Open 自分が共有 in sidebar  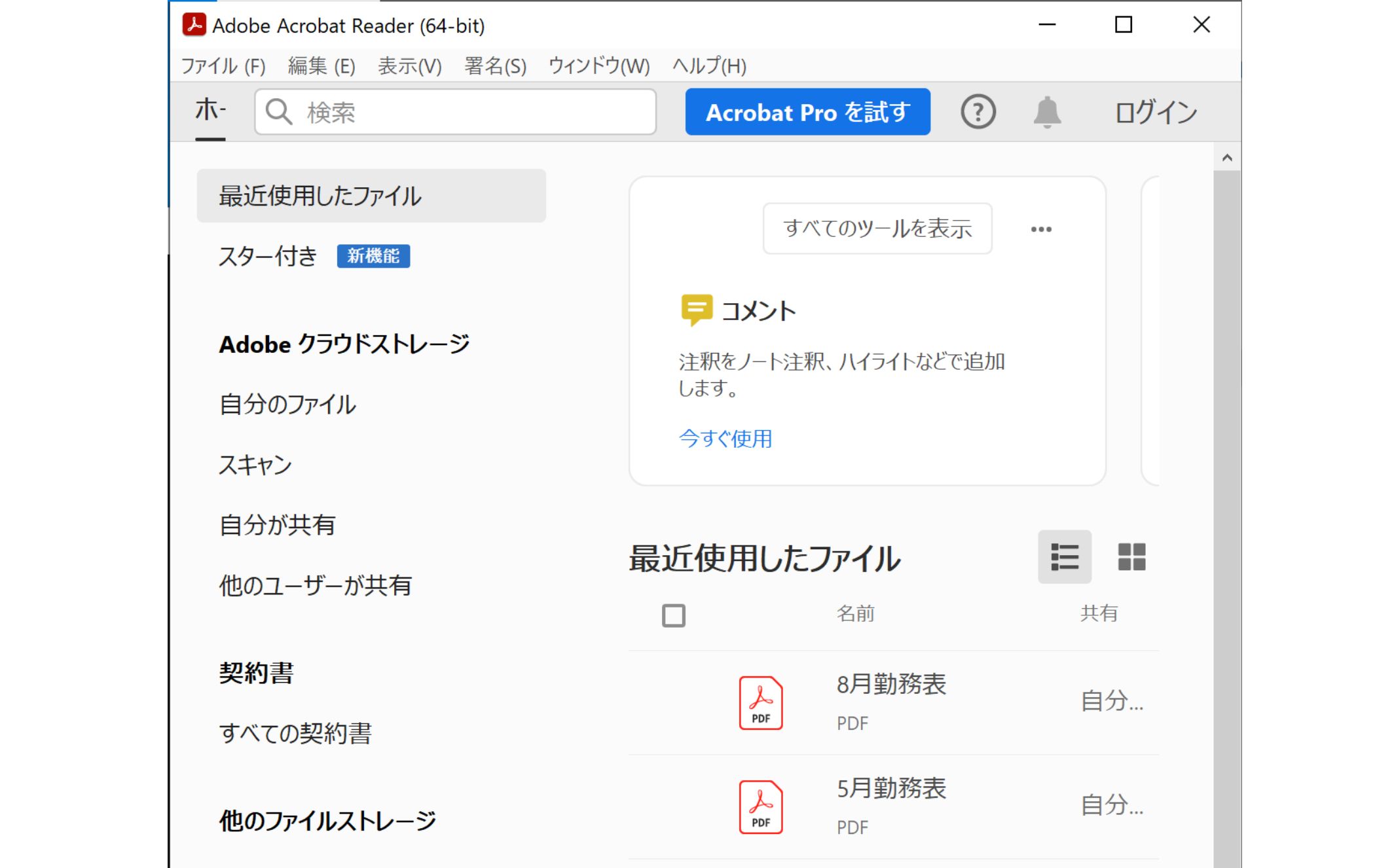277,525
